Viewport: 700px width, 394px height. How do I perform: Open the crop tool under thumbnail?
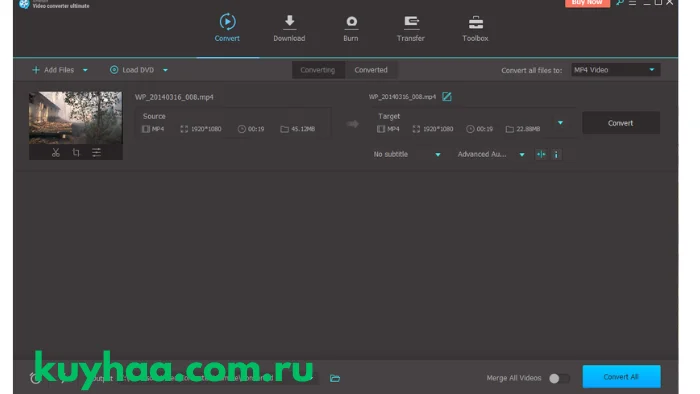[76, 153]
